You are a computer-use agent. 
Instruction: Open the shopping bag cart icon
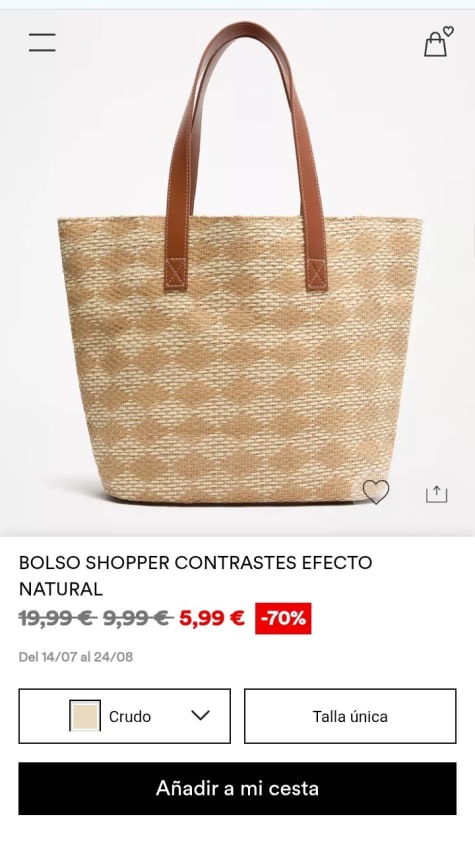[435, 45]
